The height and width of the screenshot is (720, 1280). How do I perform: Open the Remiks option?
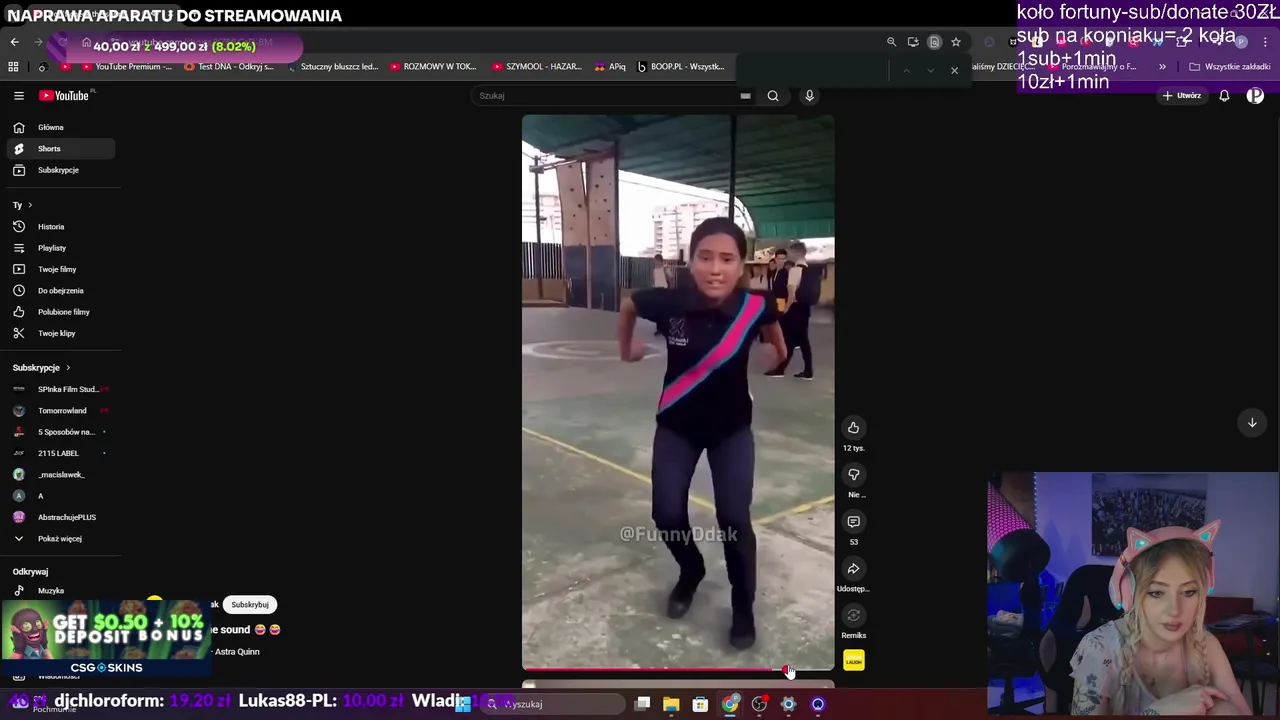point(853,616)
